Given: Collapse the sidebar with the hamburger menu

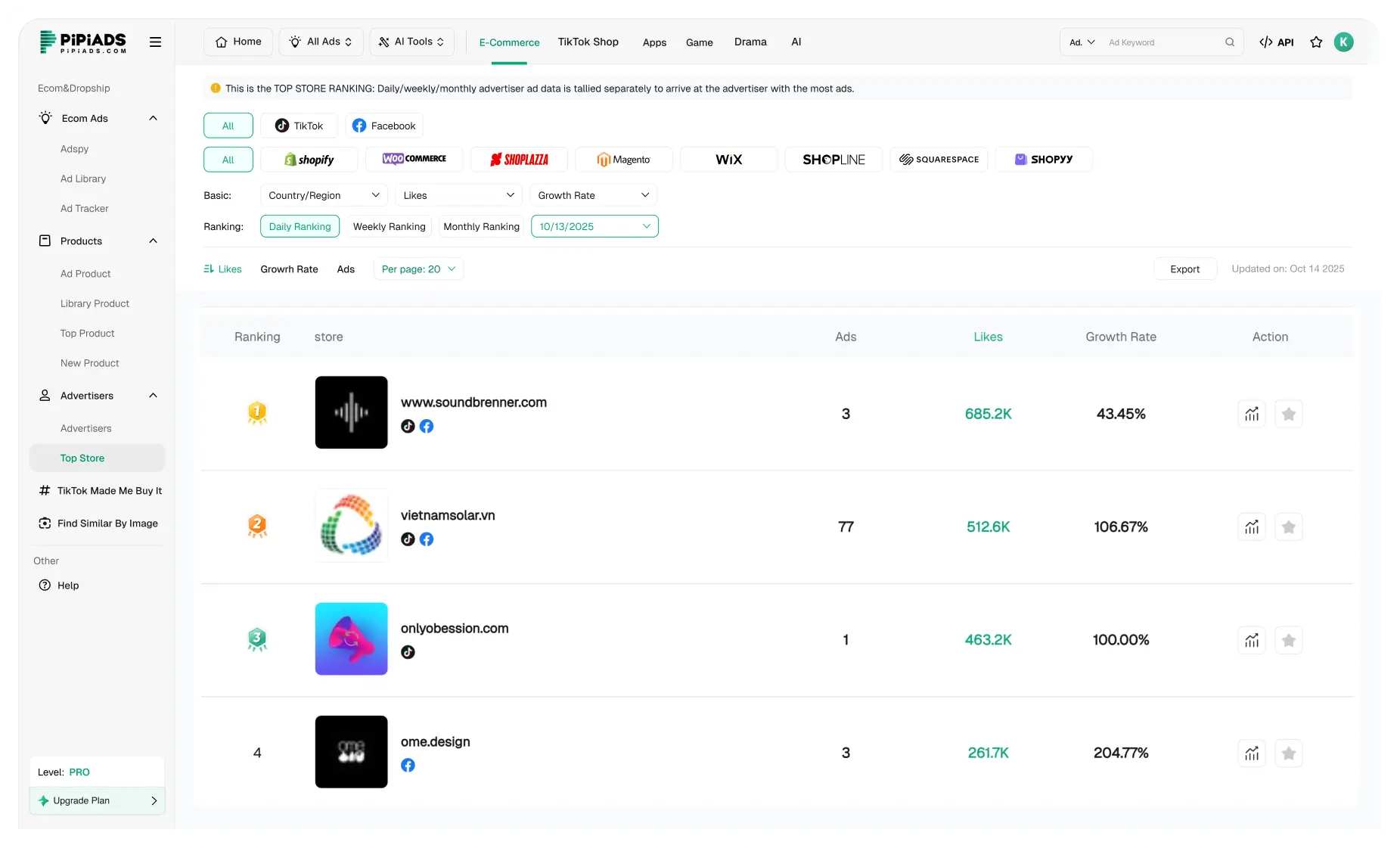Looking at the screenshot, I should [155, 42].
